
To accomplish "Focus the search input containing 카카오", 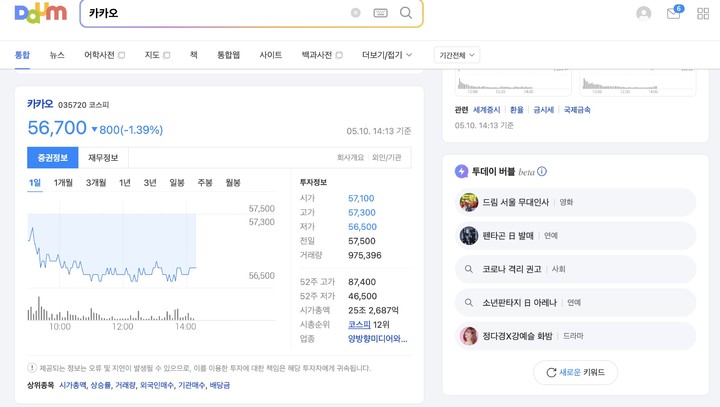I will 216,13.
